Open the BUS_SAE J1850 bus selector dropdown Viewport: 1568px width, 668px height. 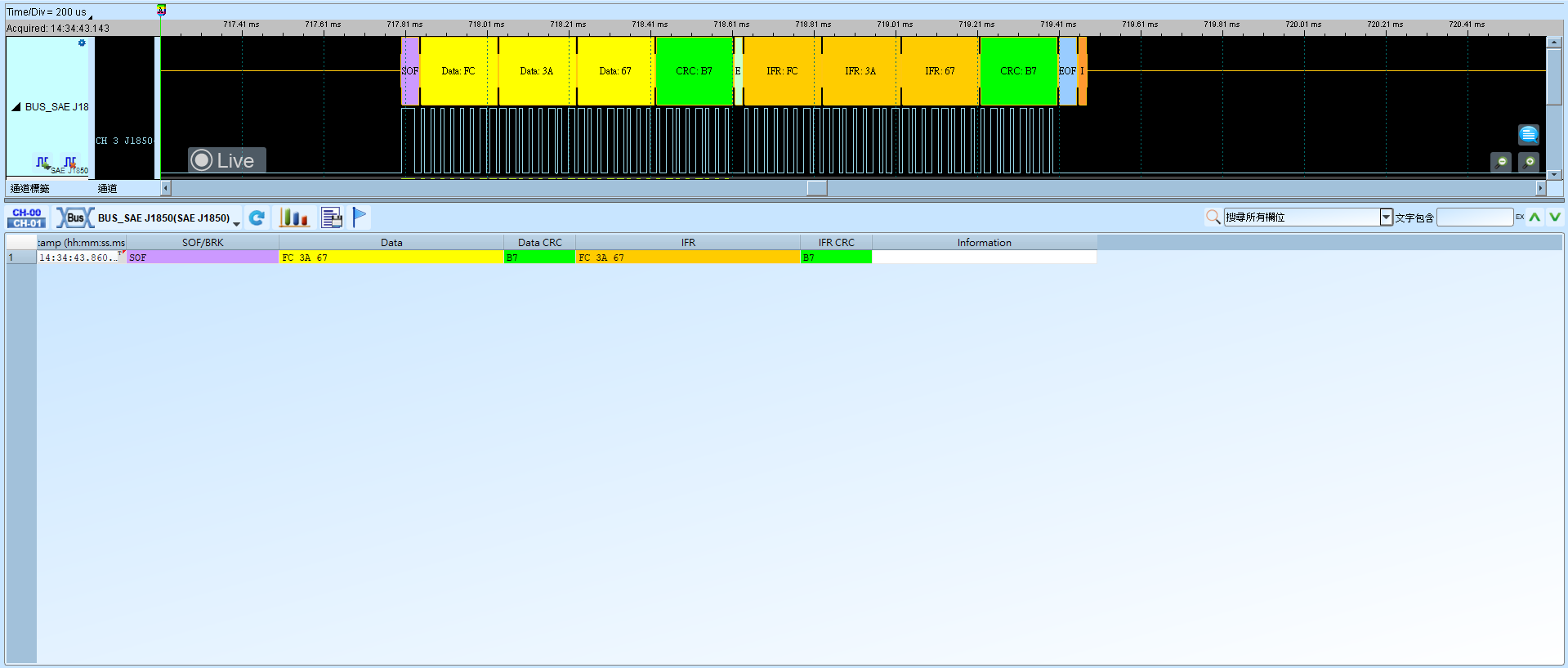[x=236, y=223]
